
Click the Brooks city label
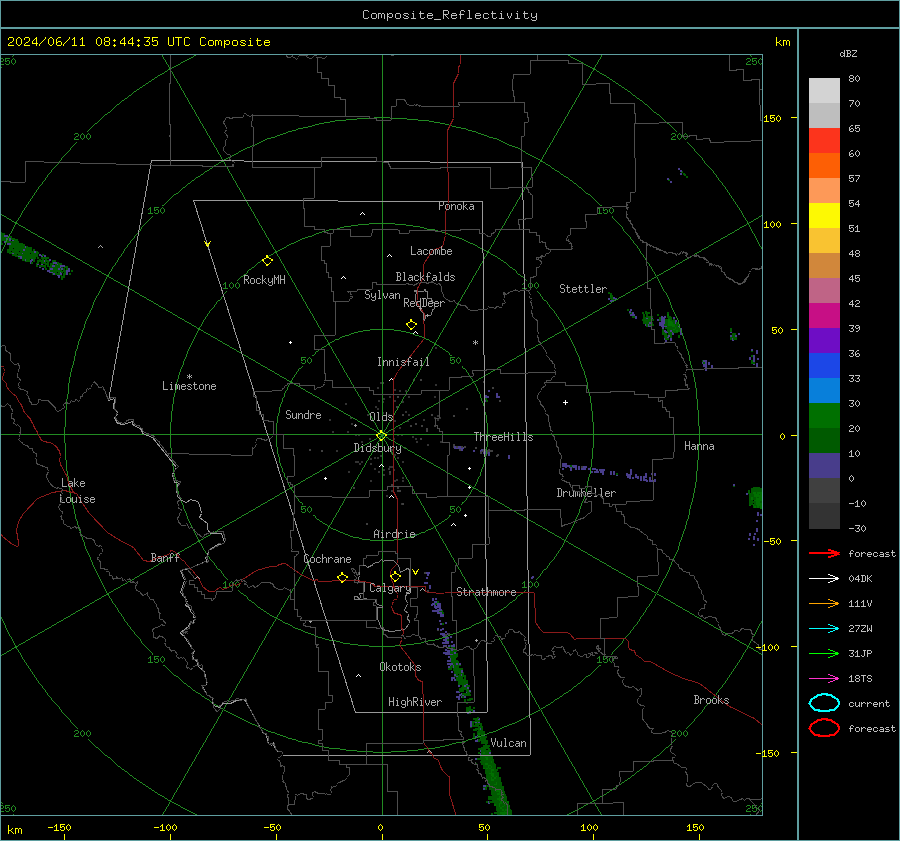711,700
